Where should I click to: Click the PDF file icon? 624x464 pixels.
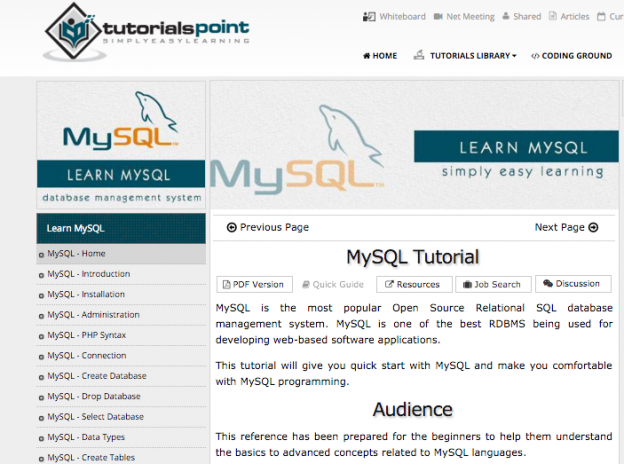(226, 285)
